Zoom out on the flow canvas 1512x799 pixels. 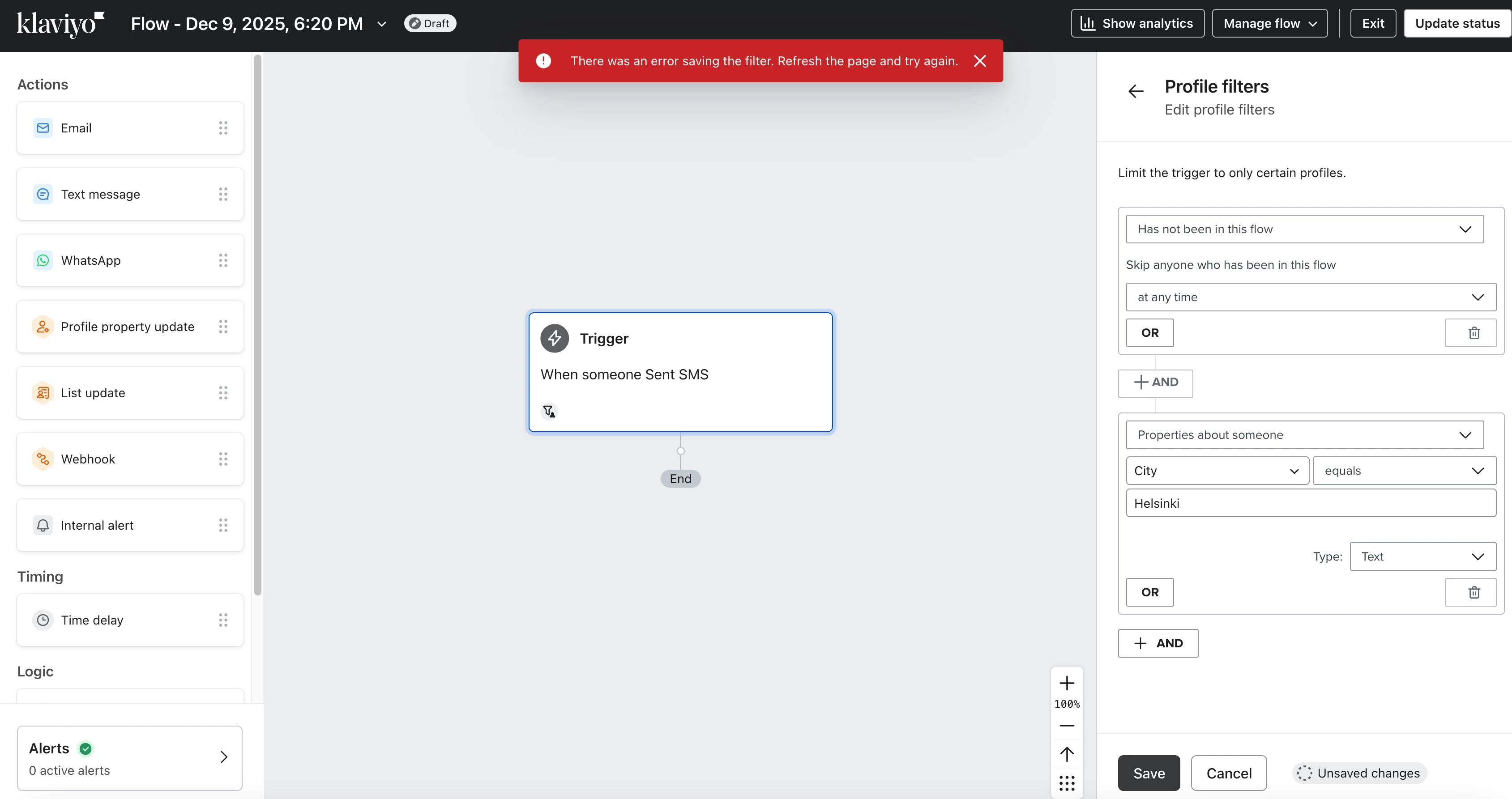pyautogui.click(x=1067, y=726)
